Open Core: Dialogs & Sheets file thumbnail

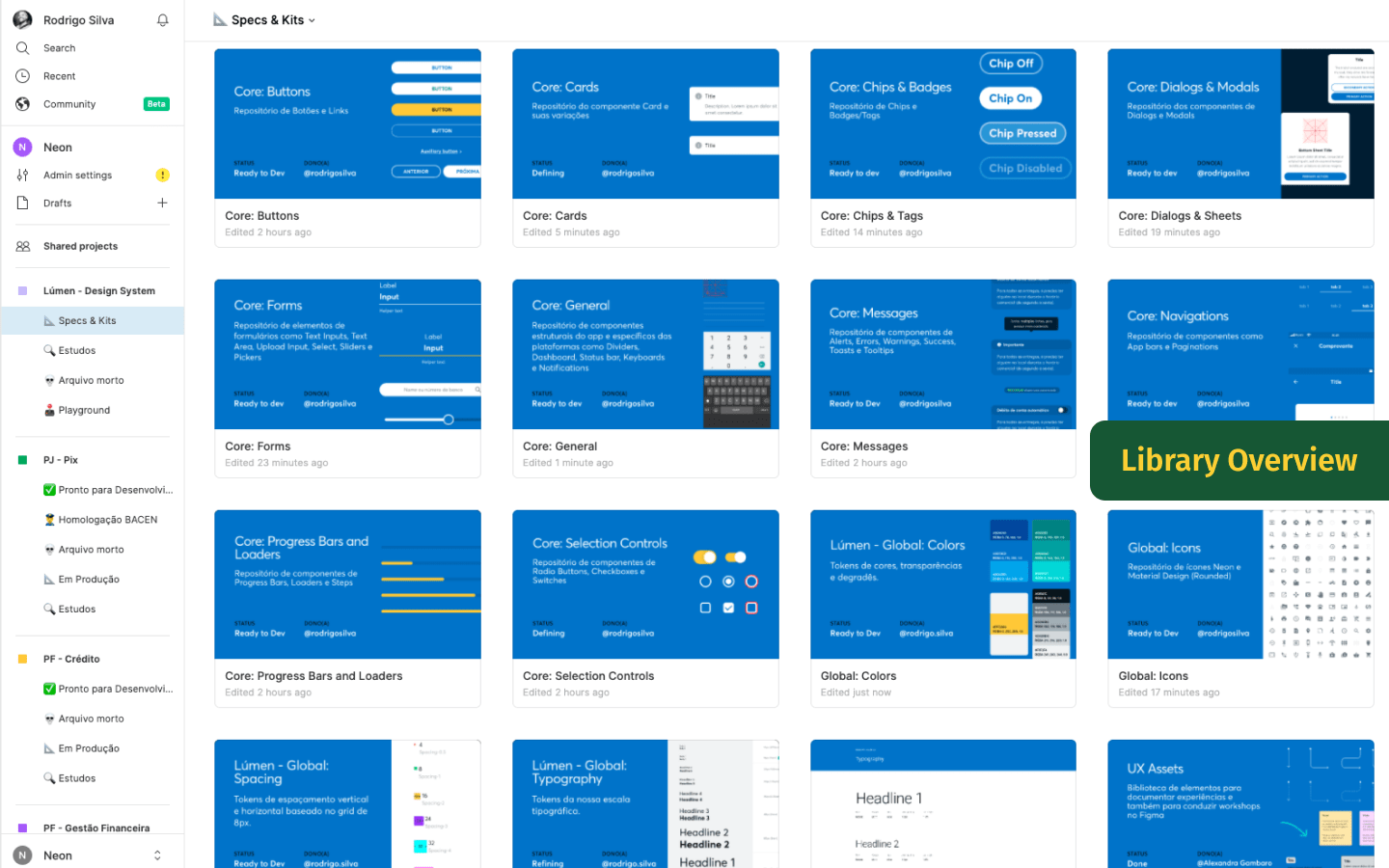[x=1240, y=124]
